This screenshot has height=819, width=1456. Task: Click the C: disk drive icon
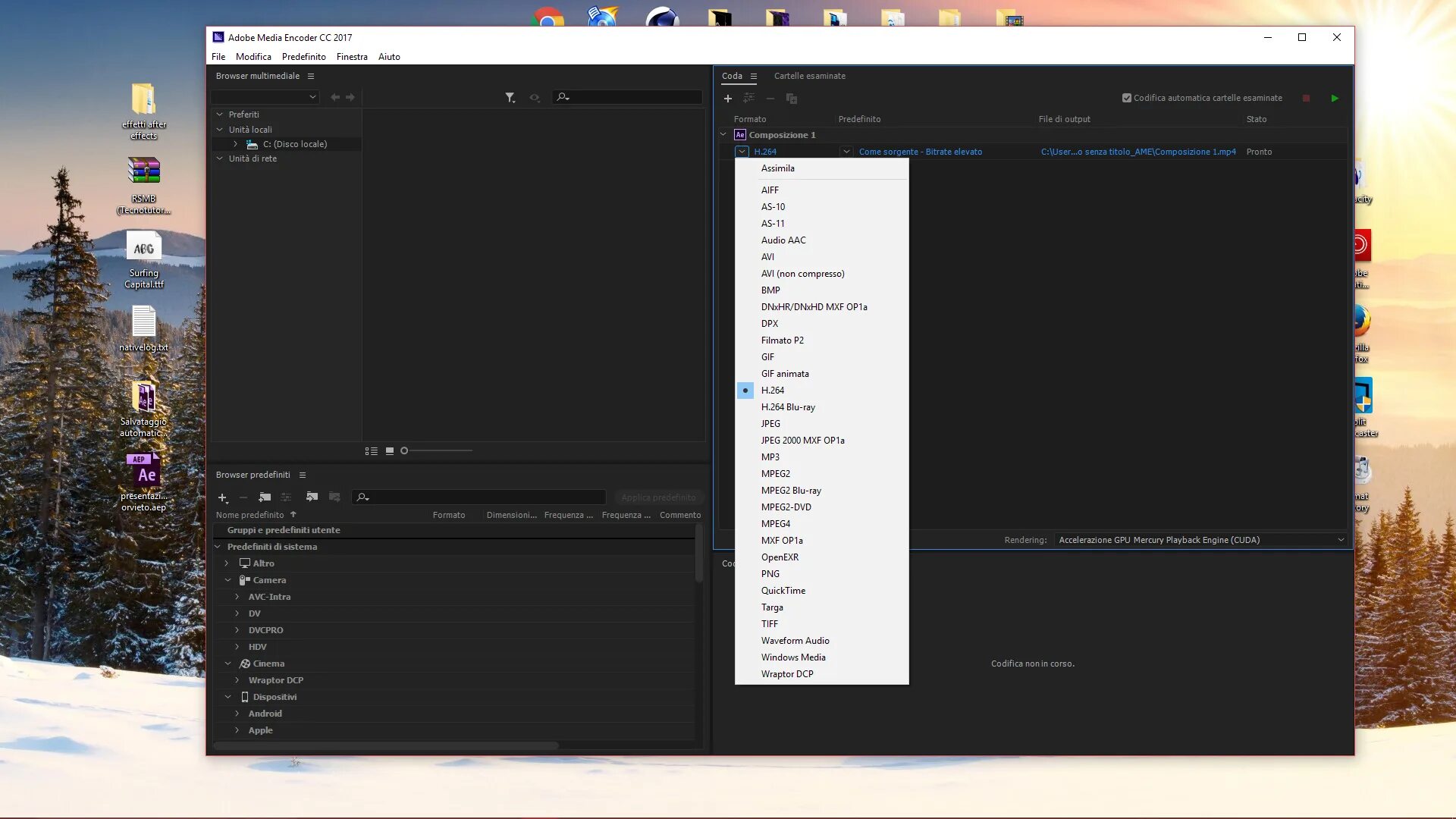pyautogui.click(x=252, y=144)
